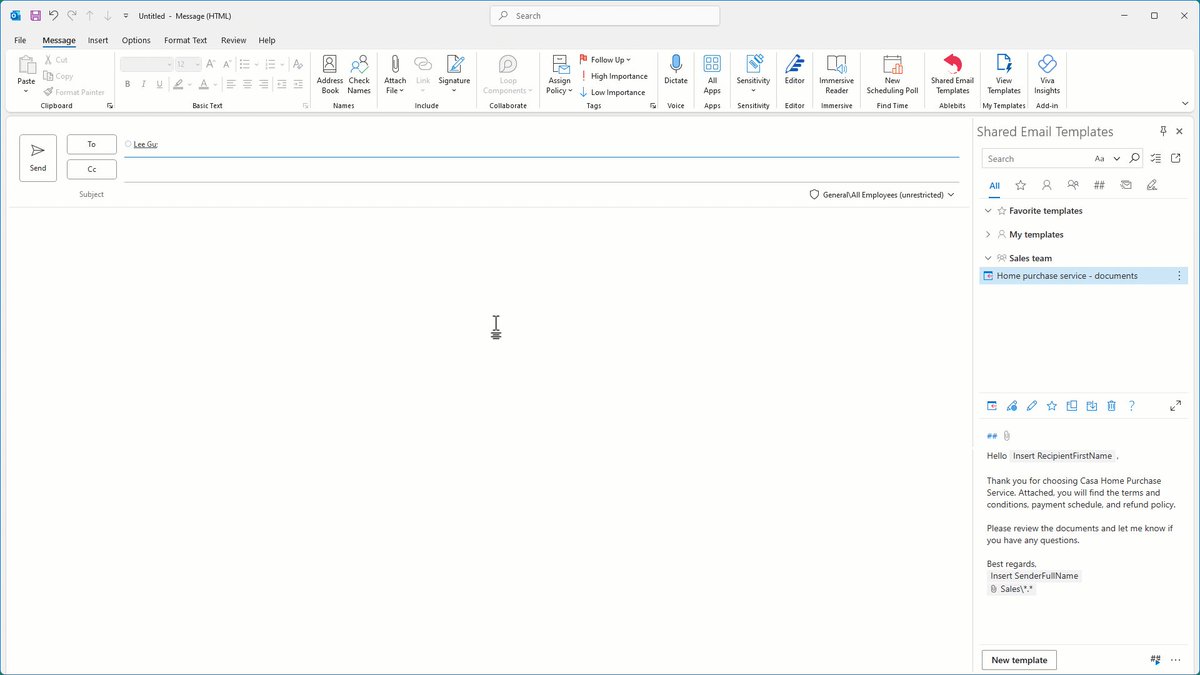
Task: Toggle match case Aa in template search
Action: tap(1100, 158)
